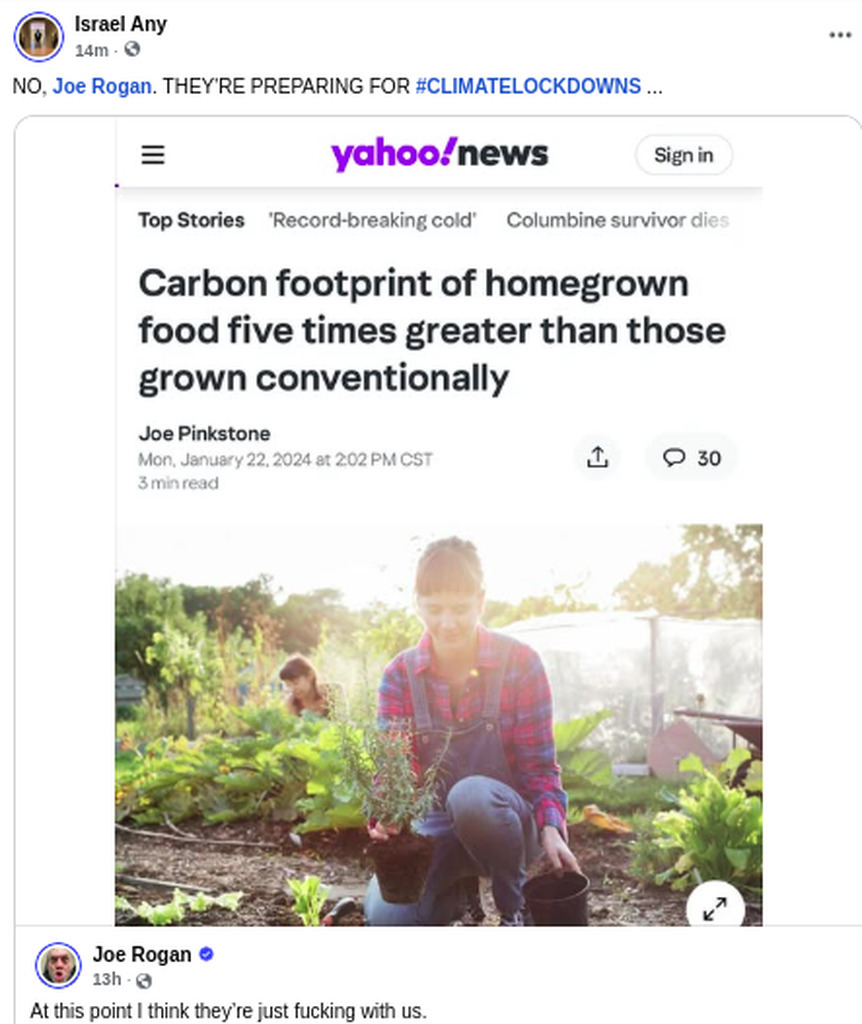Click the share upload icon
Screen dimensions: 862x1024
(597, 457)
